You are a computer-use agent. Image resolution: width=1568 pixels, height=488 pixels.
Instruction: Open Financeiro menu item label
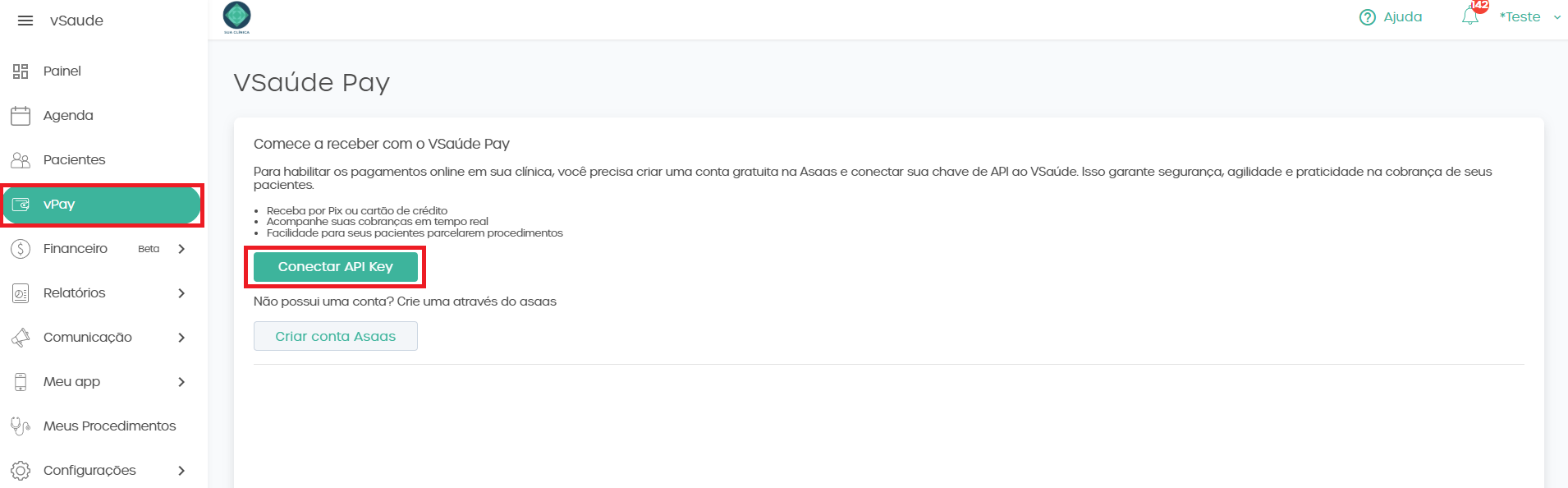[76, 249]
